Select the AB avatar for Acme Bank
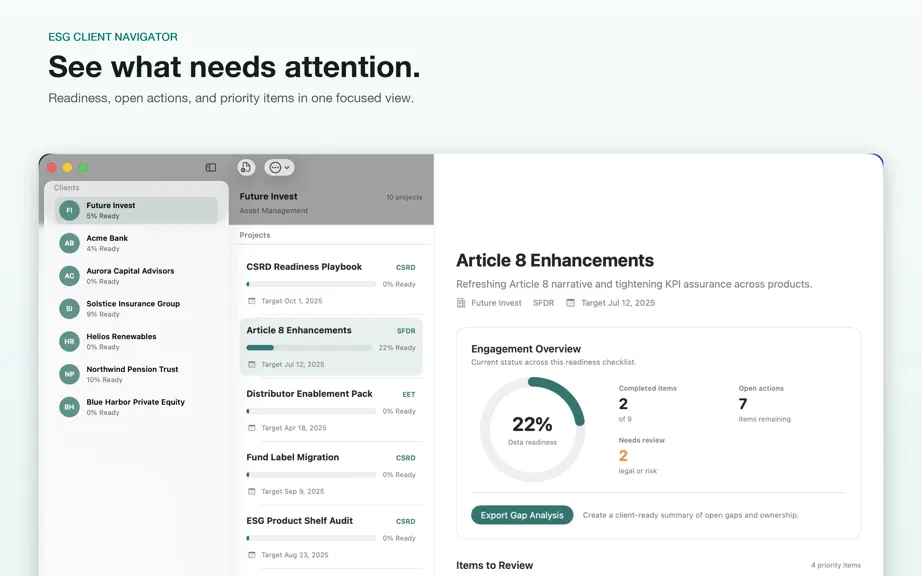This screenshot has height=576, width=922. (x=69, y=243)
